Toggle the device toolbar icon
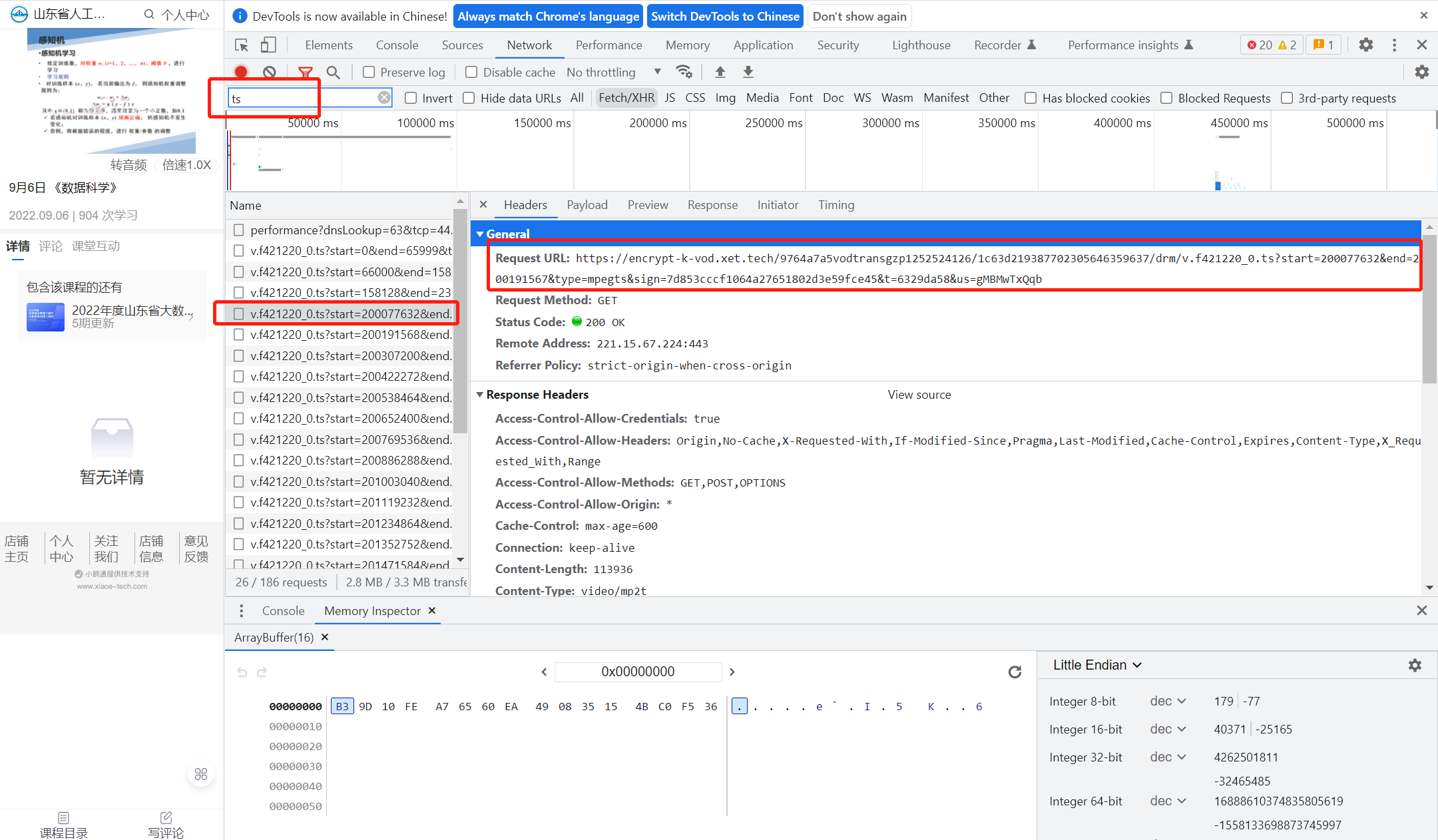The width and height of the screenshot is (1438, 840). click(268, 45)
